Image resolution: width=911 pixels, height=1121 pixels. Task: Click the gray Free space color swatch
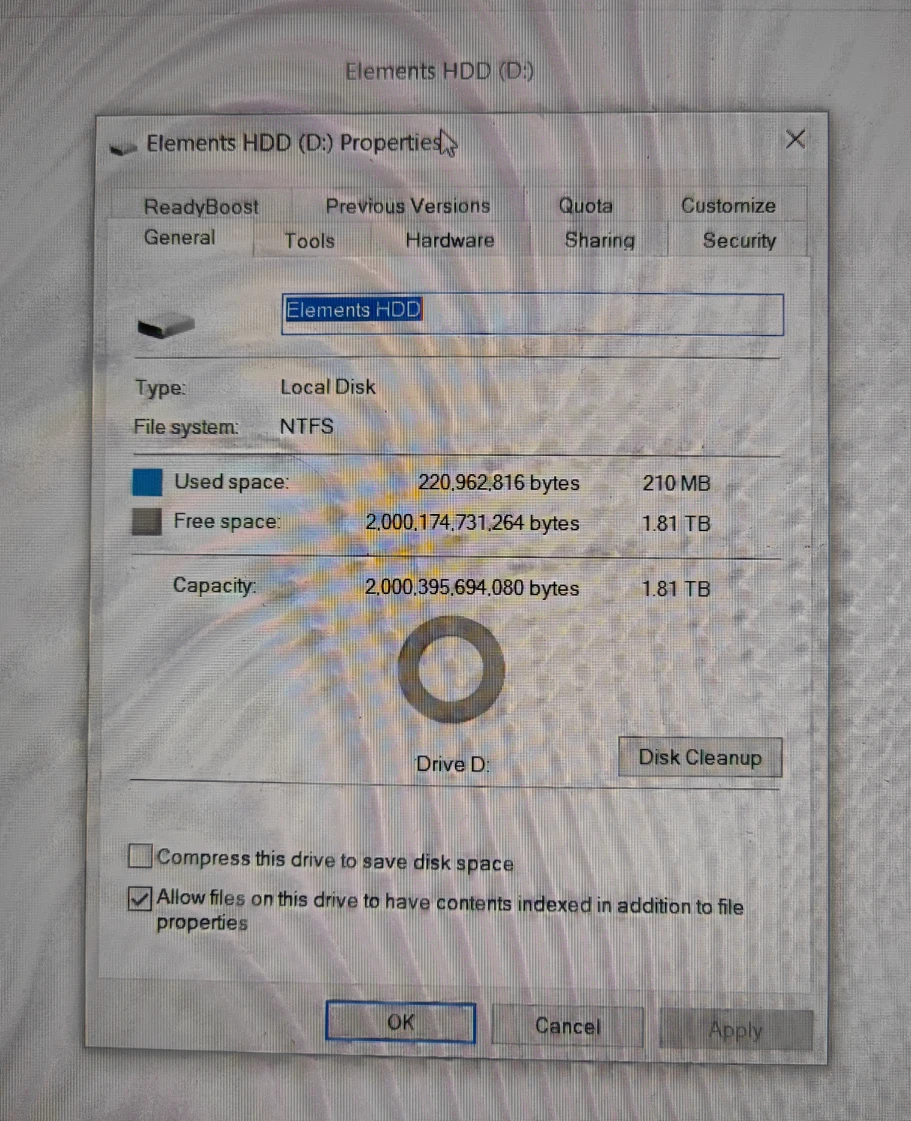pyautogui.click(x=147, y=521)
